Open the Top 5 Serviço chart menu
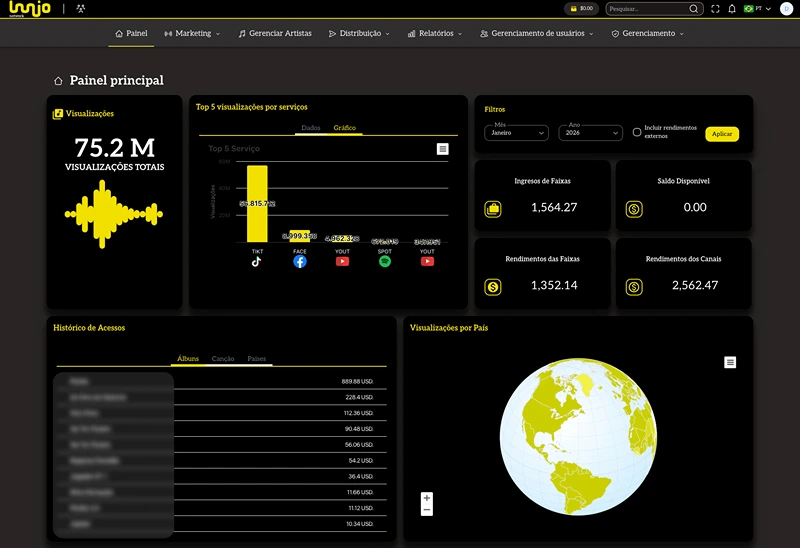The image size is (800, 548). 442,149
